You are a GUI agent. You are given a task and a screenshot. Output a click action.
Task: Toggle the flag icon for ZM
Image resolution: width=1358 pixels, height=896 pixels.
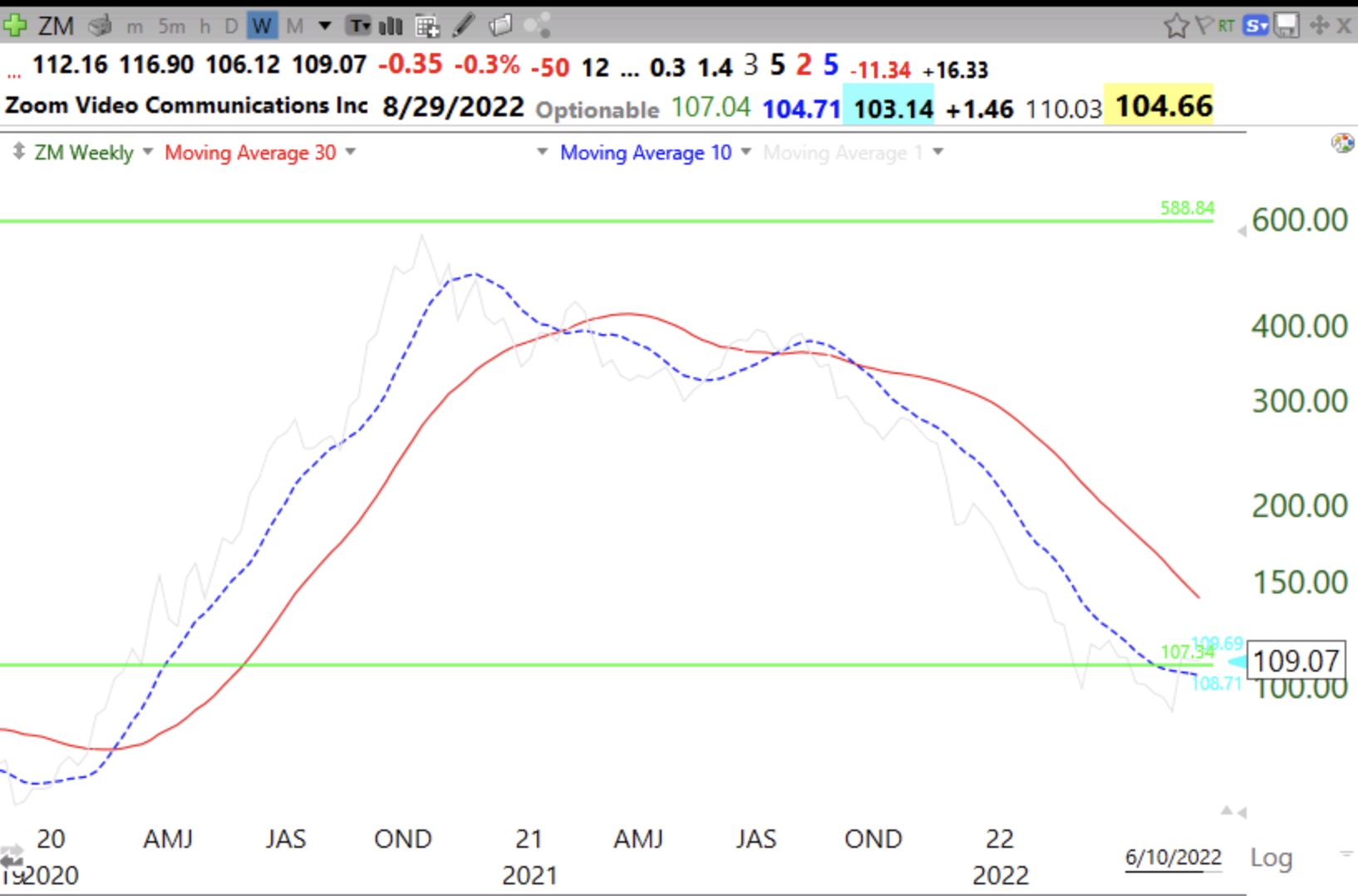pos(1203,25)
